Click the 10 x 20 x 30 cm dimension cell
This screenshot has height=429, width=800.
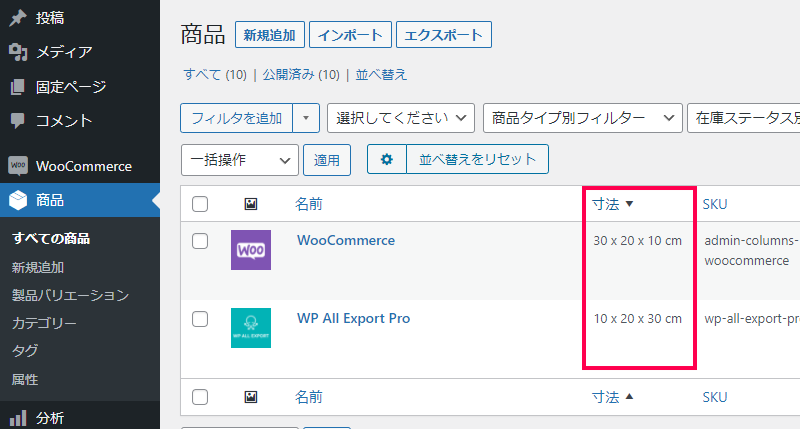point(638,319)
